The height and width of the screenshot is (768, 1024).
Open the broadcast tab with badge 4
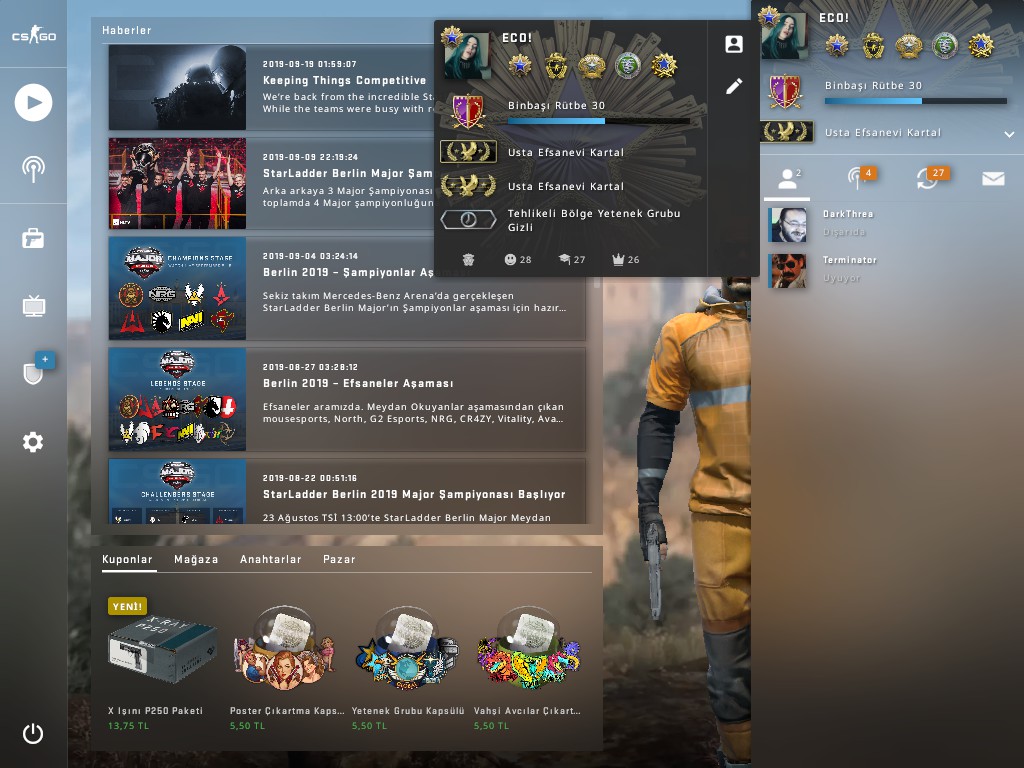(x=859, y=178)
